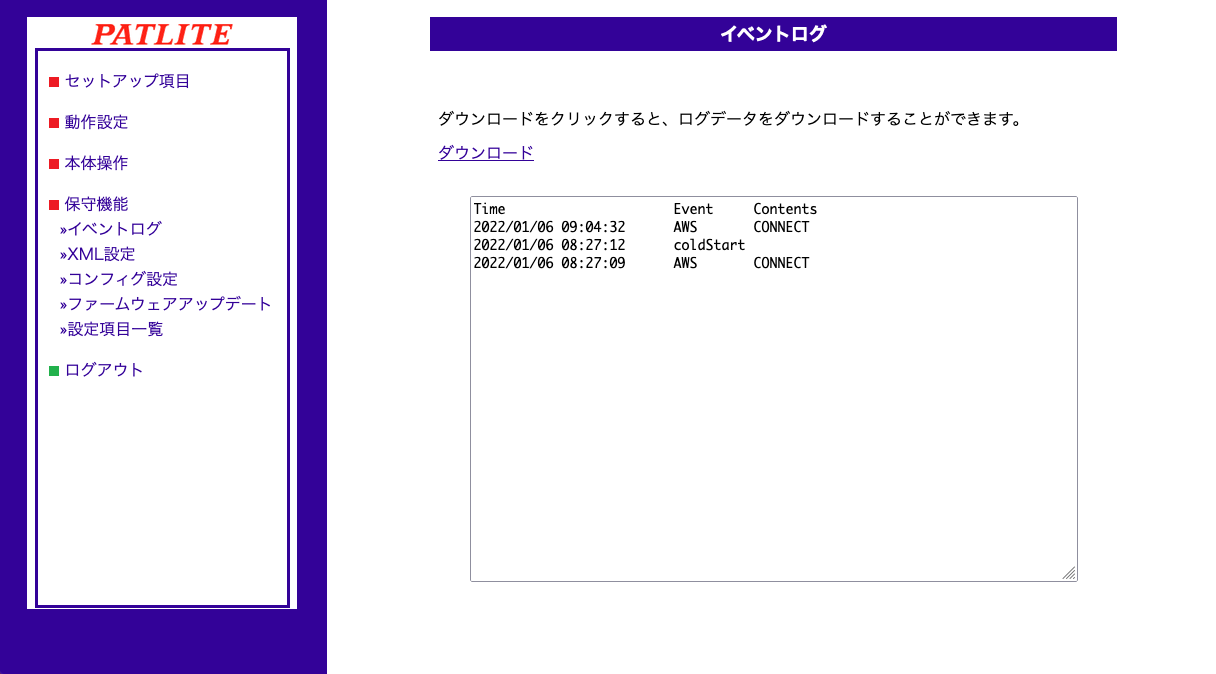
Task: Log out using the ログアウト link
Action: click(104, 370)
